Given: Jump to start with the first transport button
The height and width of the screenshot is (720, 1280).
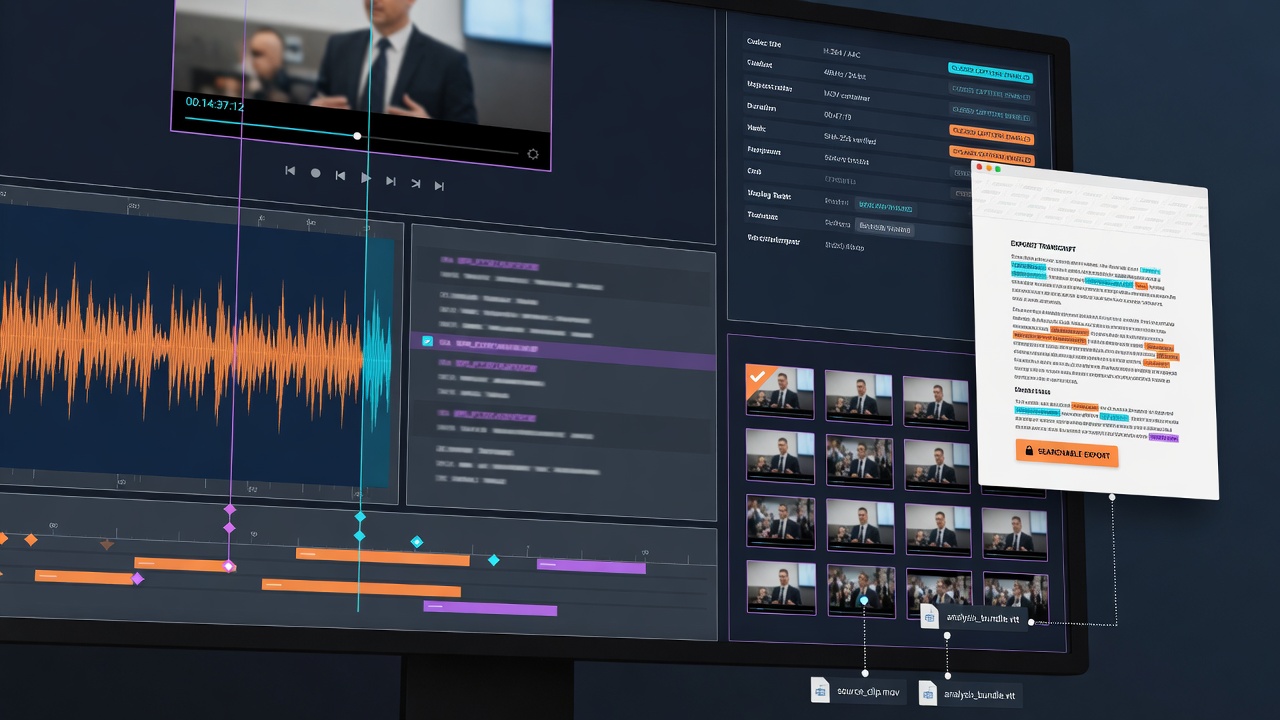Looking at the screenshot, I should pyautogui.click(x=290, y=171).
